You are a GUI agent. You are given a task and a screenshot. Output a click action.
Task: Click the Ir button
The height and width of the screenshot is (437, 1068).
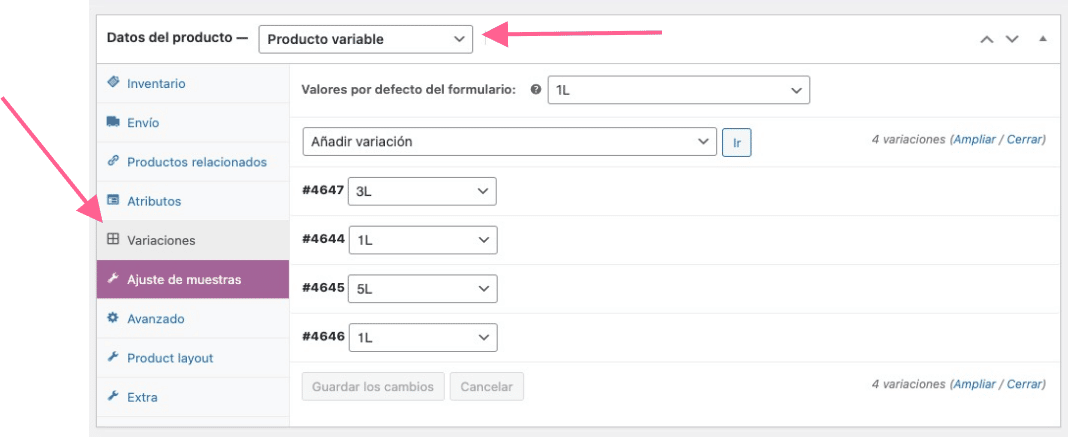(736, 142)
